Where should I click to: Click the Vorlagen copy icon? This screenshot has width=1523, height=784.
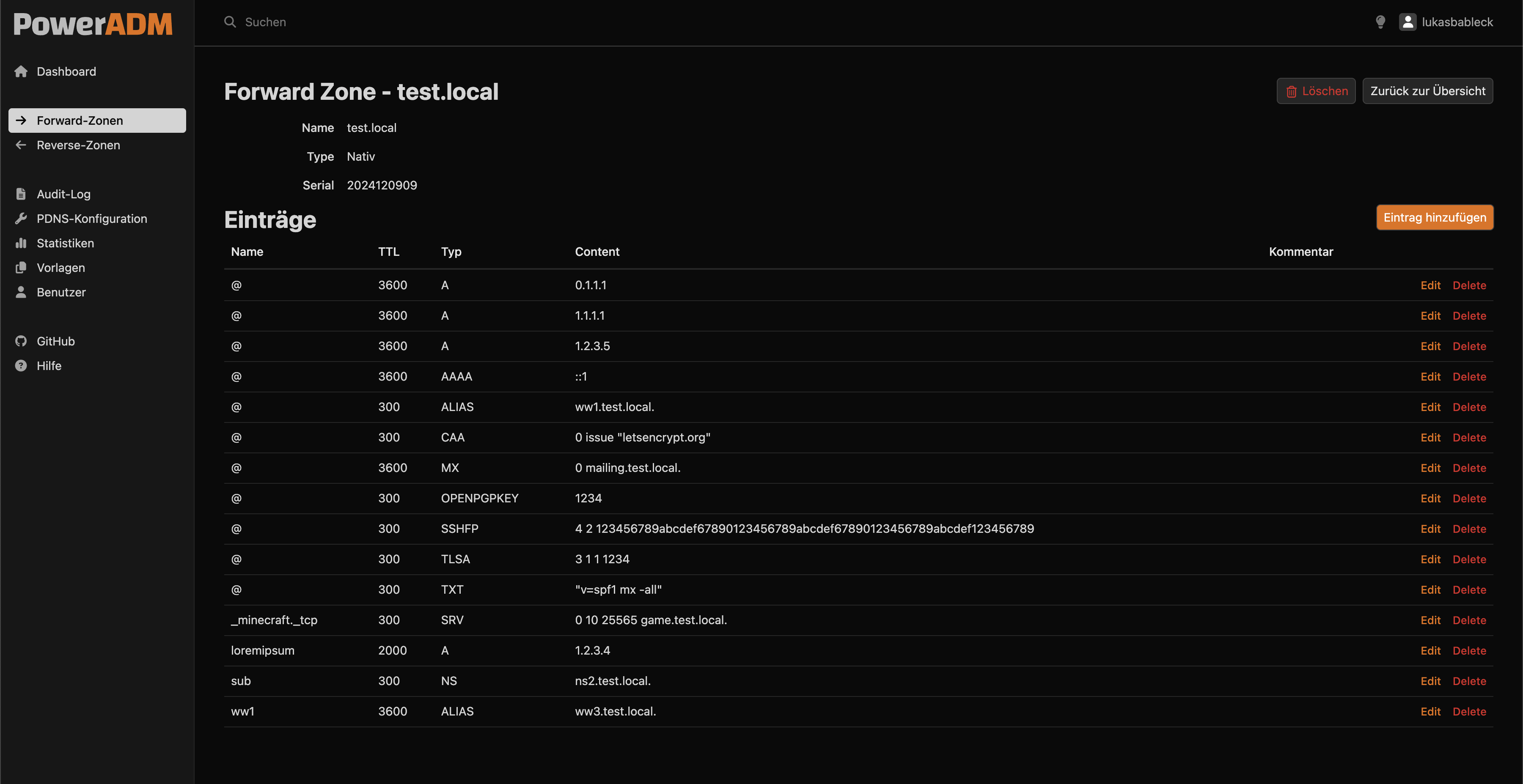(x=21, y=268)
